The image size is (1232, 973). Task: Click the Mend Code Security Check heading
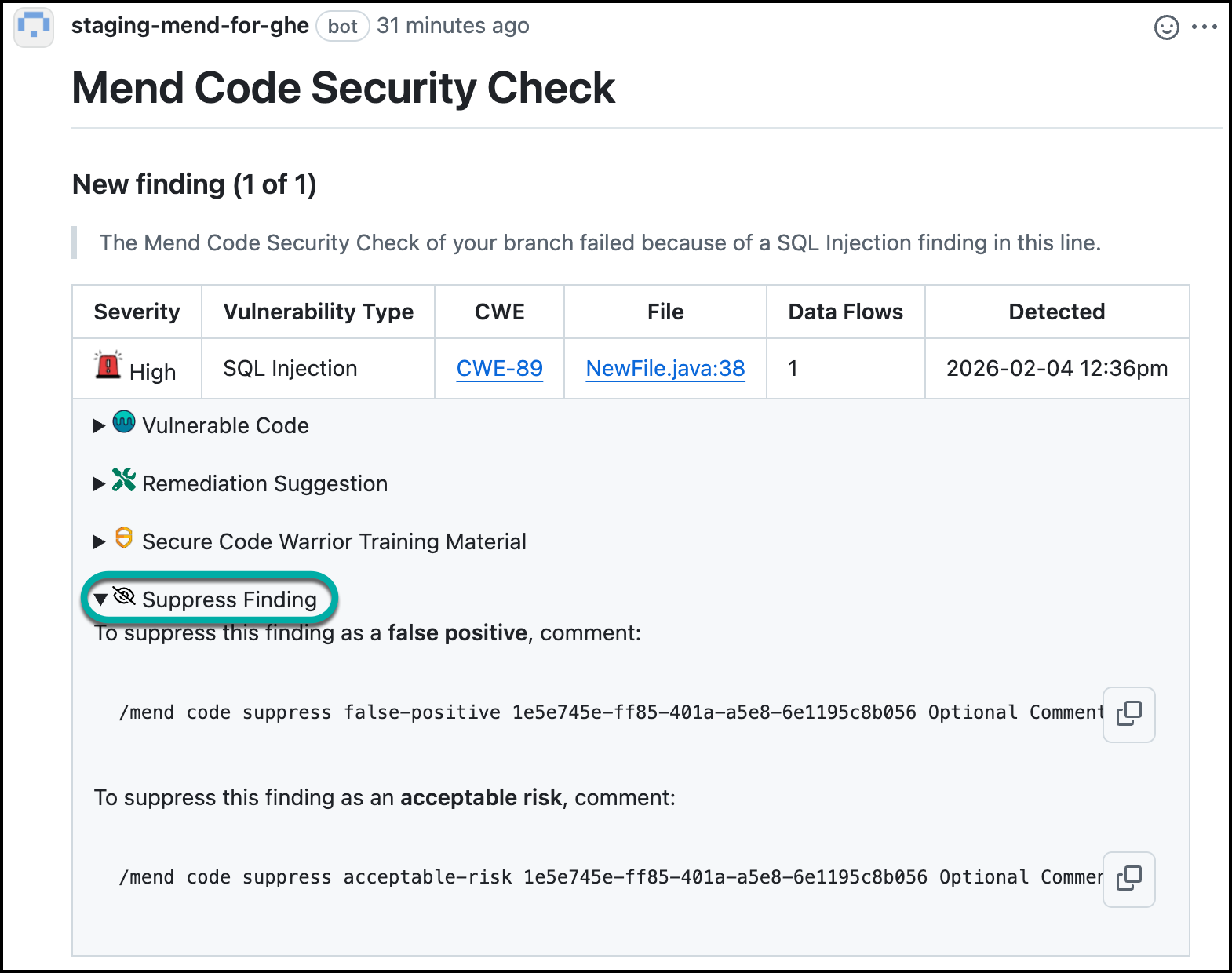(344, 88)
